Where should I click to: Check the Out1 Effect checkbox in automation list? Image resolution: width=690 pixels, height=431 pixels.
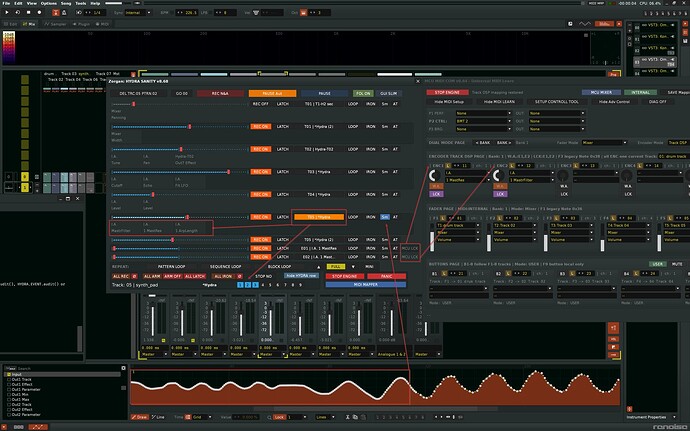click(x=9, y=384)
